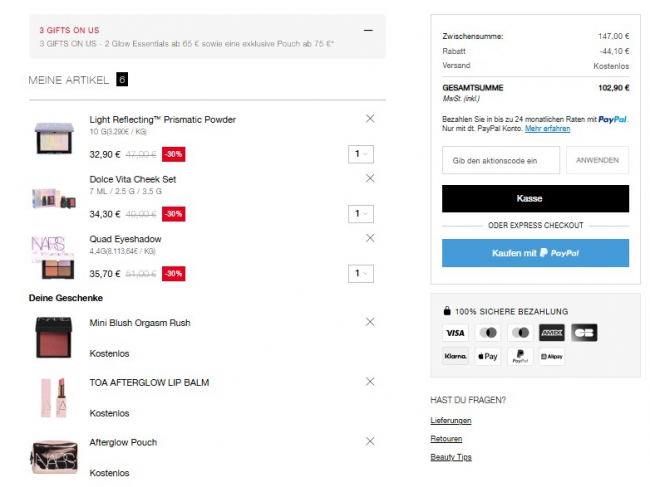
Task: Click the Klarna payment icon
Action: 455,356
